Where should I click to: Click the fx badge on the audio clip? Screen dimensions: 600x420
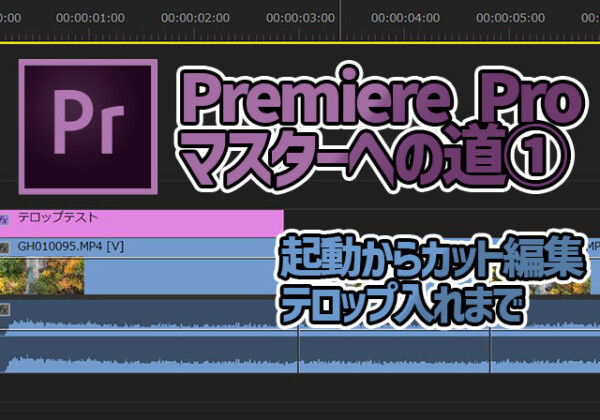(4, 310)
